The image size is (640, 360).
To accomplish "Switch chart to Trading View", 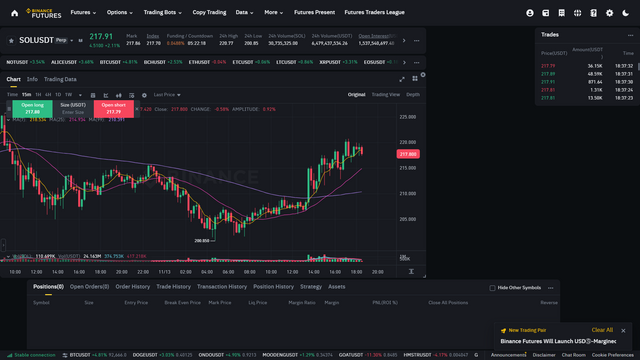I will click(x=385, y=95).
